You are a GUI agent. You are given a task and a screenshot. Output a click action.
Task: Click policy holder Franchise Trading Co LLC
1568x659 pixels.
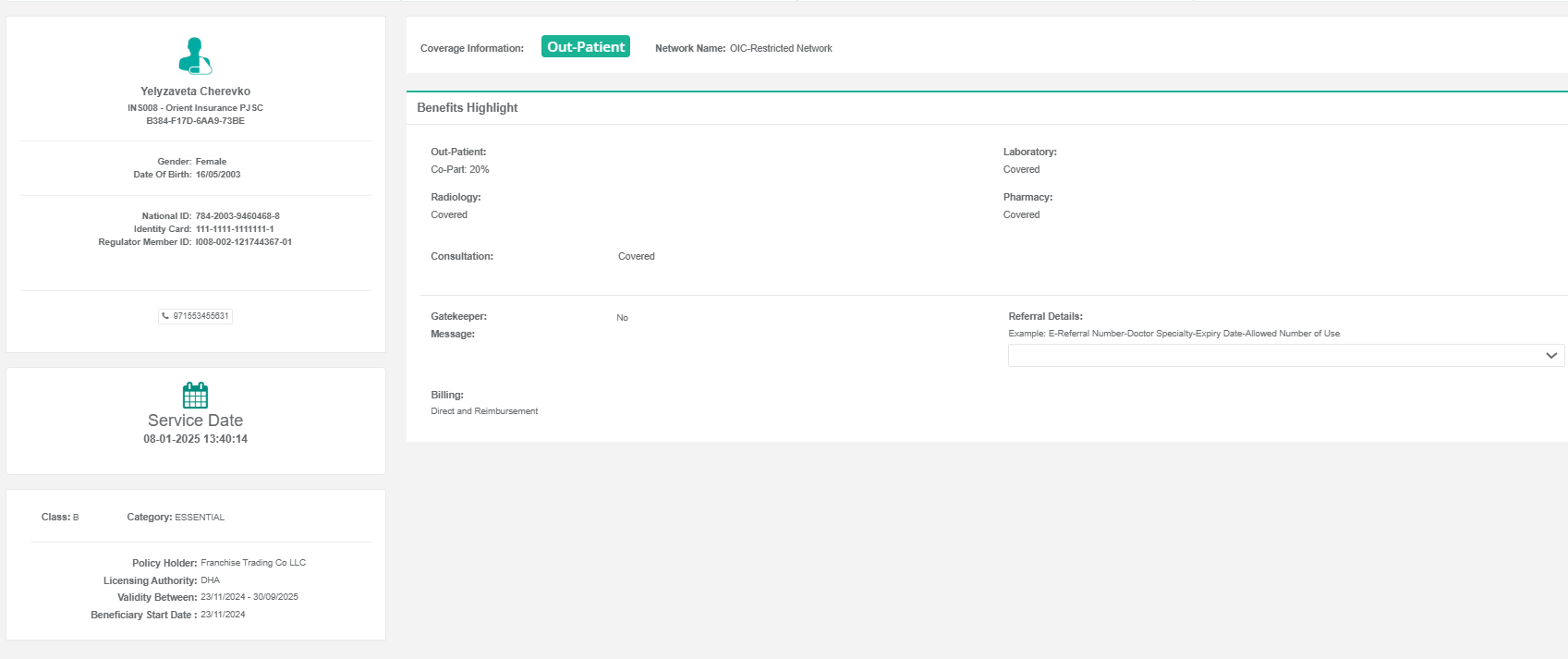(253, 563)
